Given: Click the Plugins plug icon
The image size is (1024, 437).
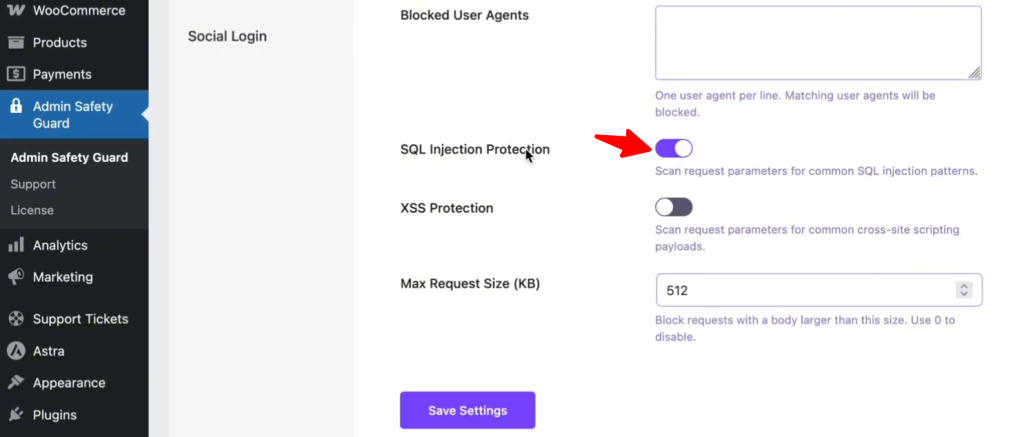Looking at the screenshot, I should tap(15, 415).
